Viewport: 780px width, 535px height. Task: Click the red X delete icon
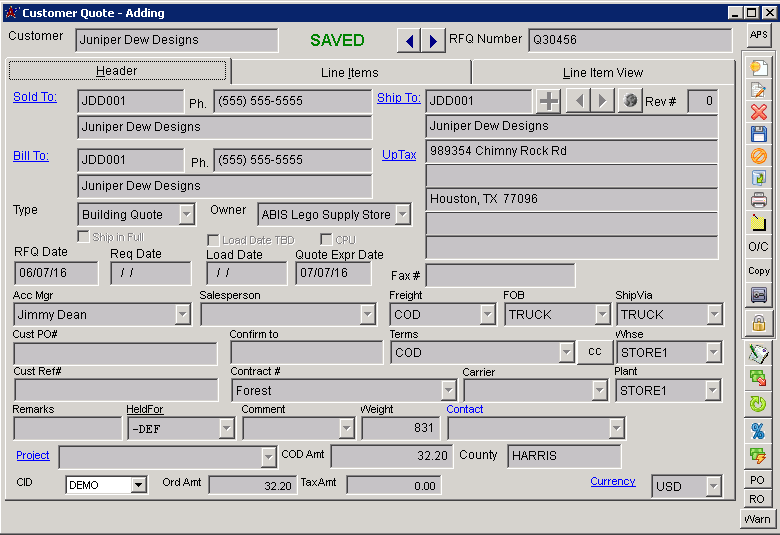tap(758, 112)
